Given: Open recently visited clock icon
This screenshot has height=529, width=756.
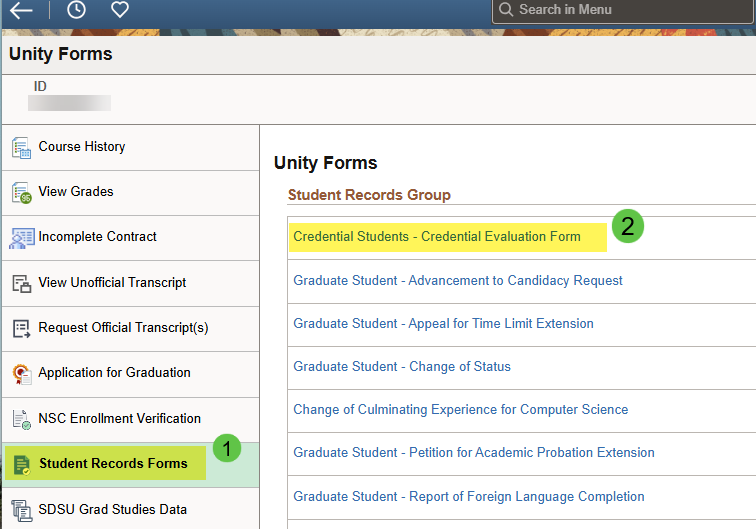Looking at the screenshot, I should click(x=76, y=9).
